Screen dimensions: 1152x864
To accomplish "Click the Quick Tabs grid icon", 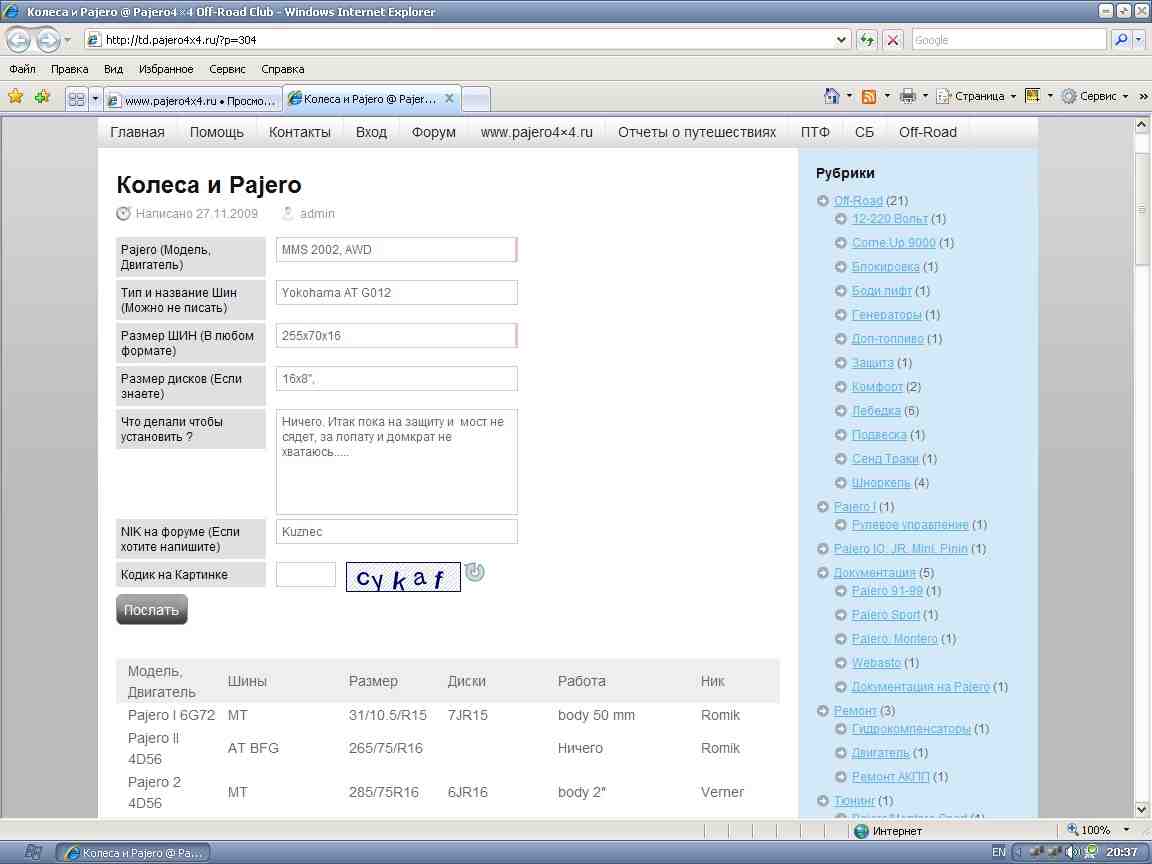I will [76, 99].
